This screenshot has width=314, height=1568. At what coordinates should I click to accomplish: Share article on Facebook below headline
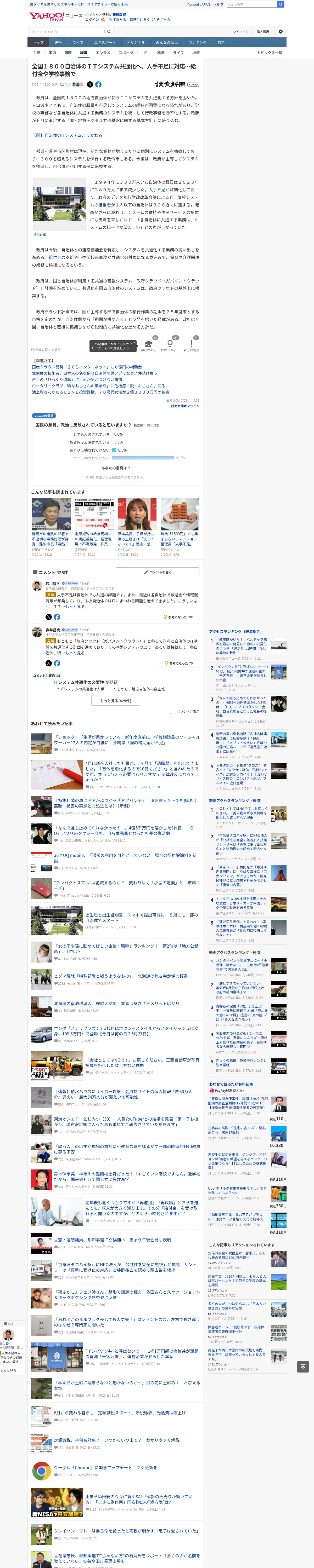pyautogui.click(x=98, y=85)
